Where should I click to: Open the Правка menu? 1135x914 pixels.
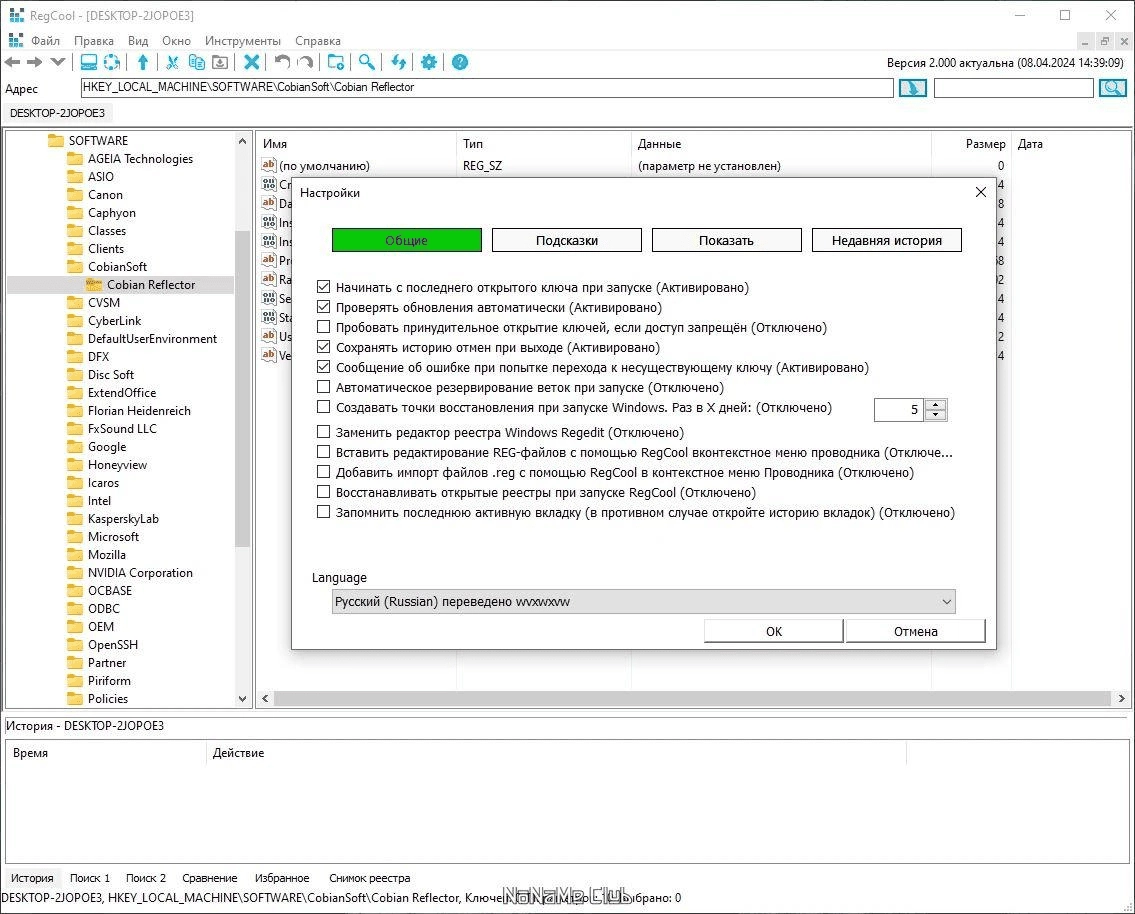point(93,41)
